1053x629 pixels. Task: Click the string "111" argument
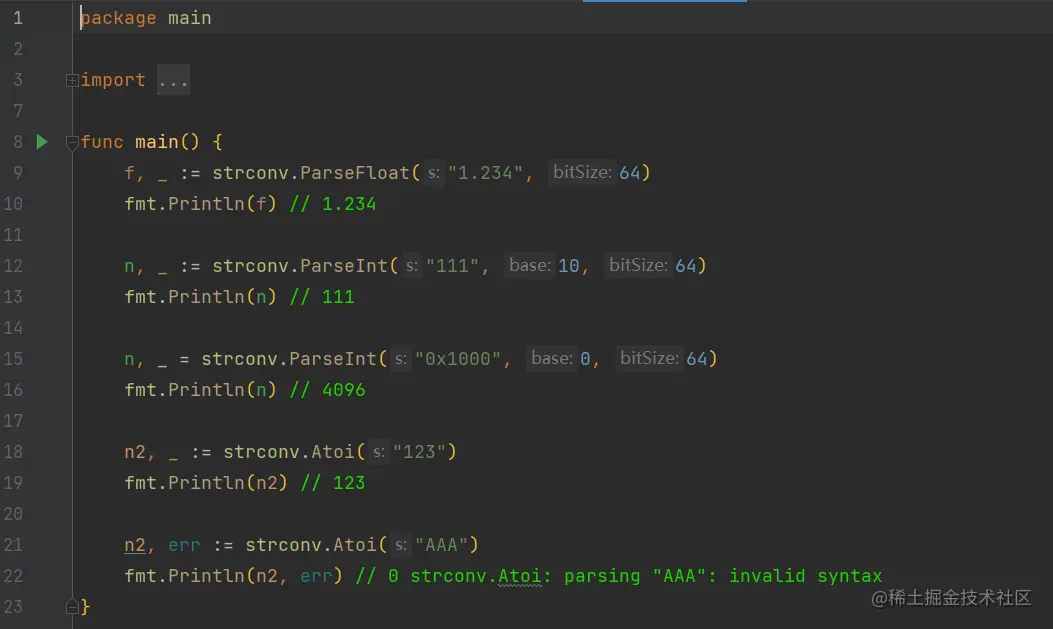(x=452, y=266)
